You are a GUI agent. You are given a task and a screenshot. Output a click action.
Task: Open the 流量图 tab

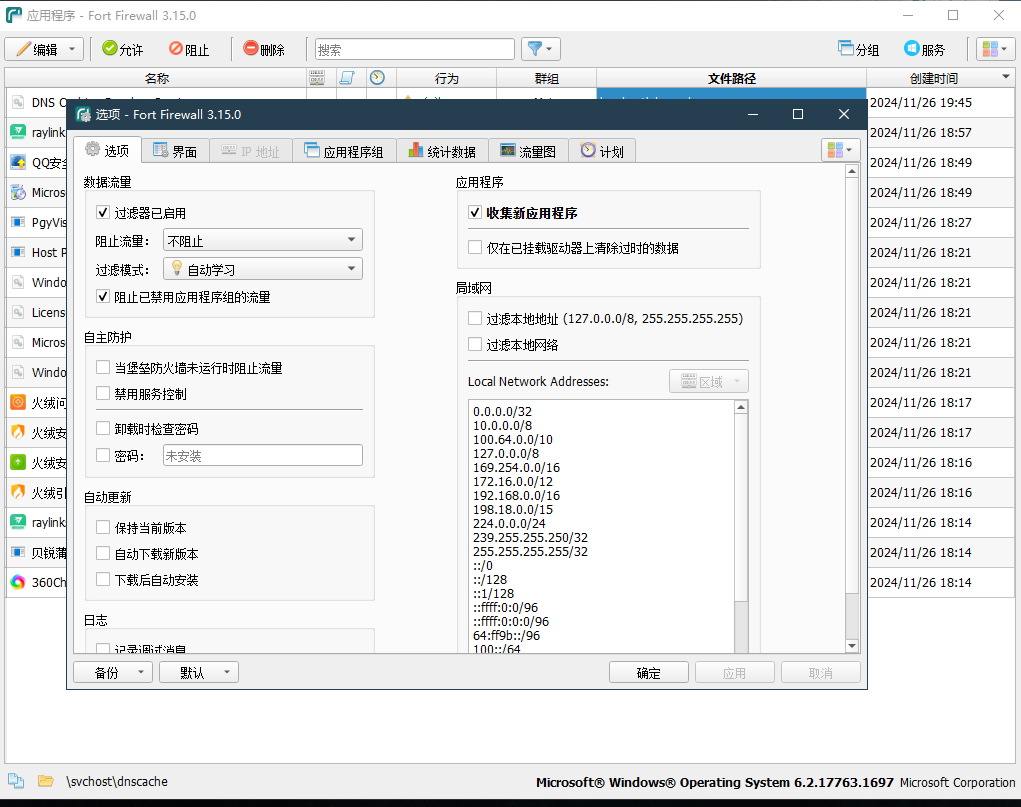(528, 152)
